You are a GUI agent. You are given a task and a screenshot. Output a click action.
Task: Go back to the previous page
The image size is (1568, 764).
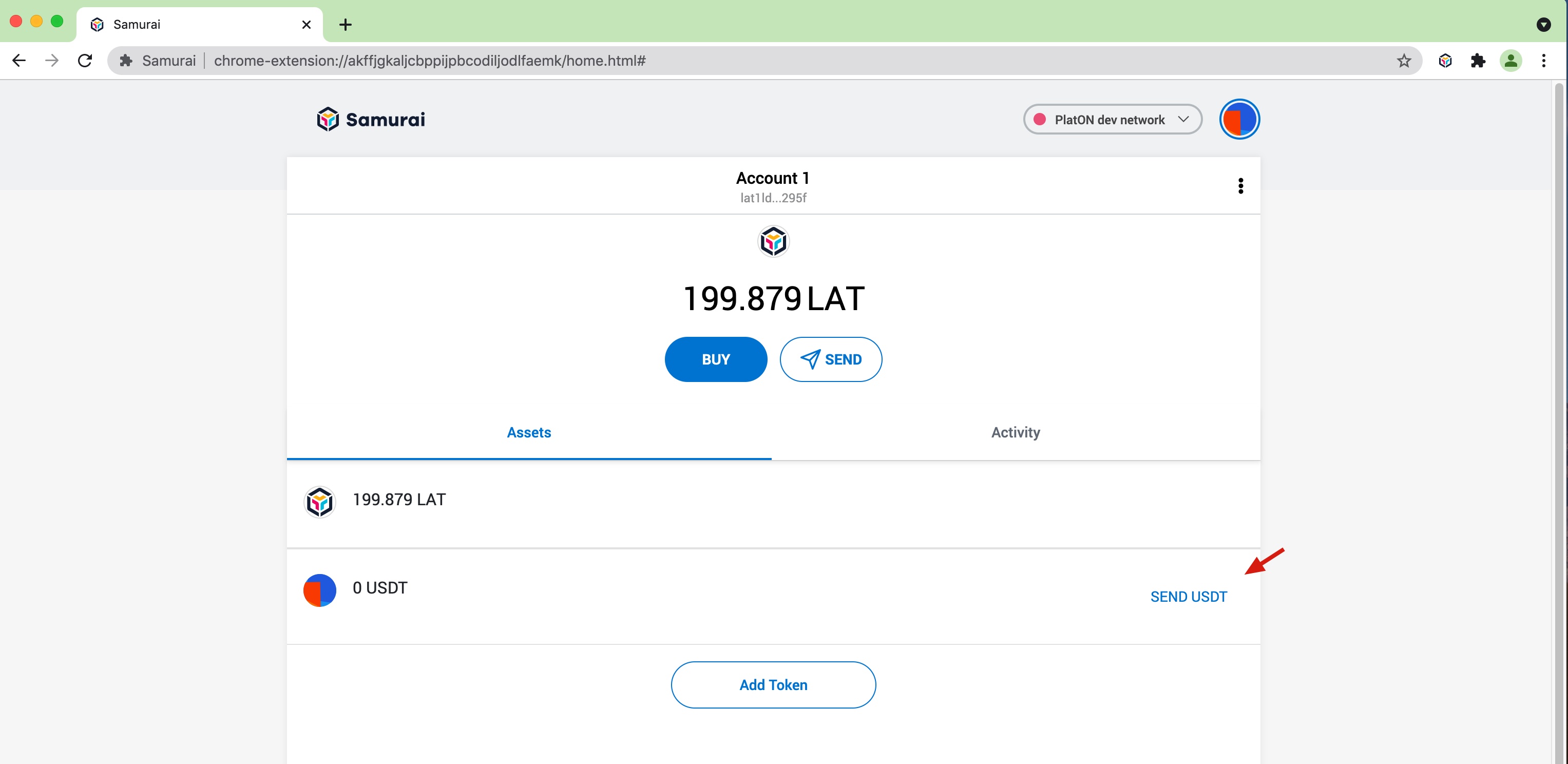click(20, 60)
